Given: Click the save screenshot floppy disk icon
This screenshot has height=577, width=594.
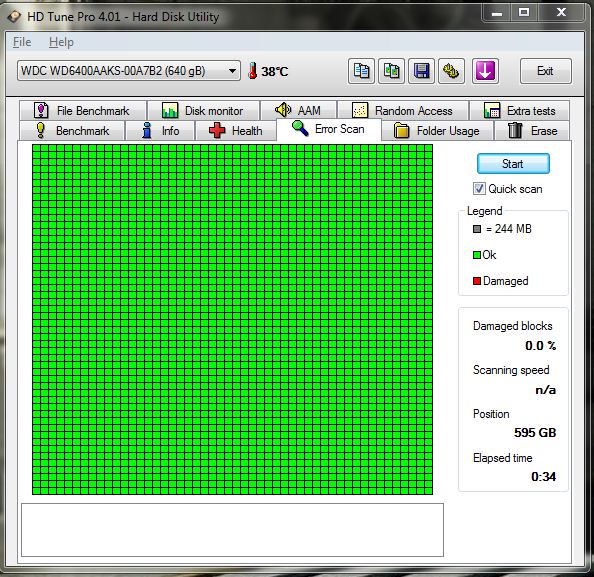Looking at the screenshot, I should click(421, 71).
